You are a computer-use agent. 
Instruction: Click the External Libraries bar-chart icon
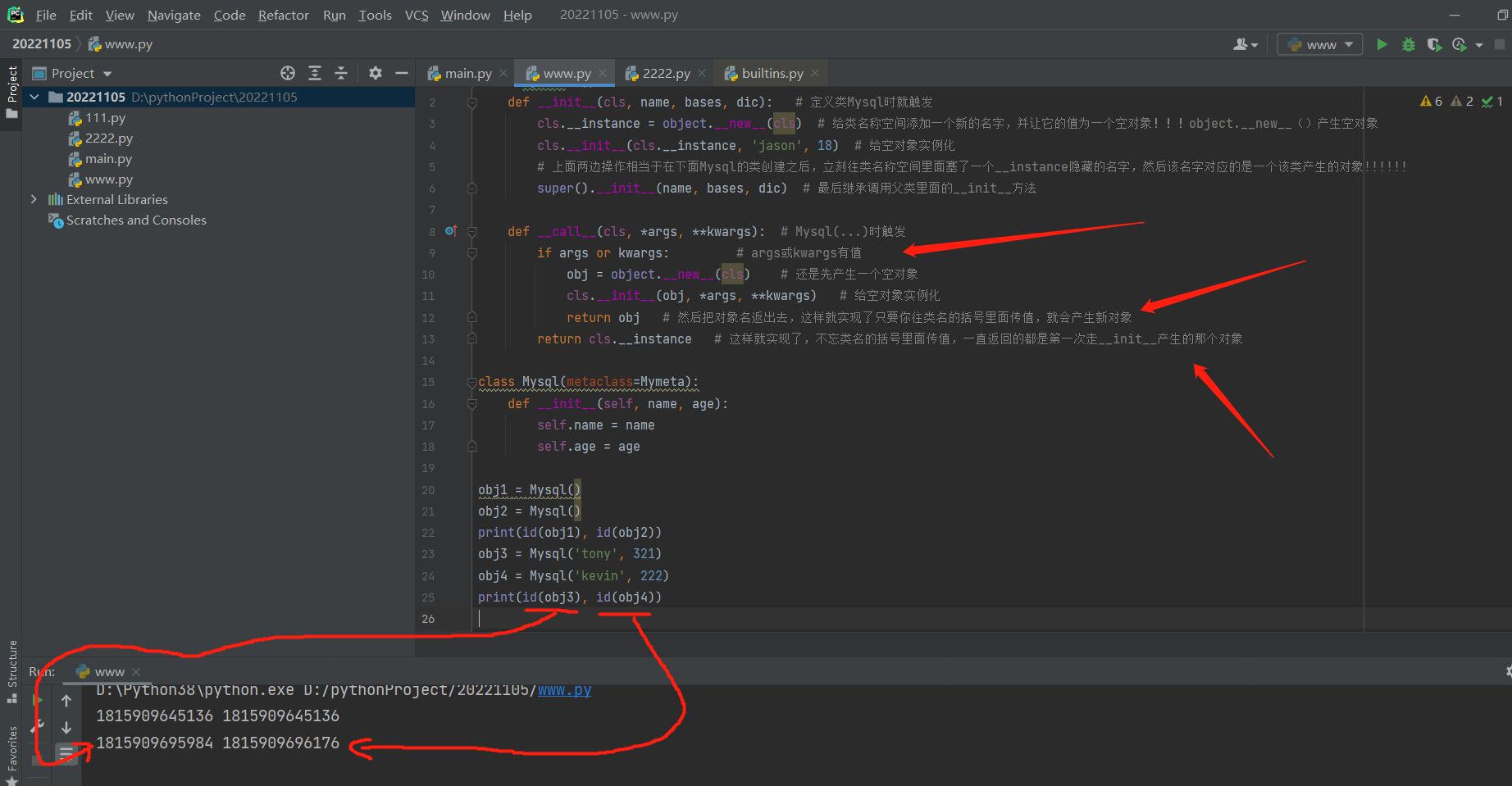pyautogui.click(x=55, y=199)
